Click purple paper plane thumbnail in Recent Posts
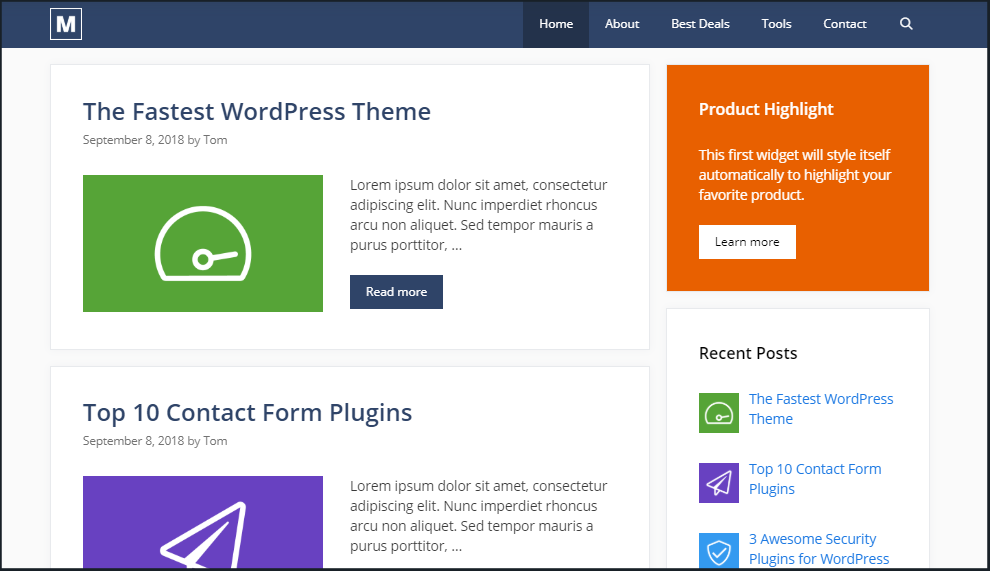This screenshot has height=571, width=990. click(x=719, y=483)
